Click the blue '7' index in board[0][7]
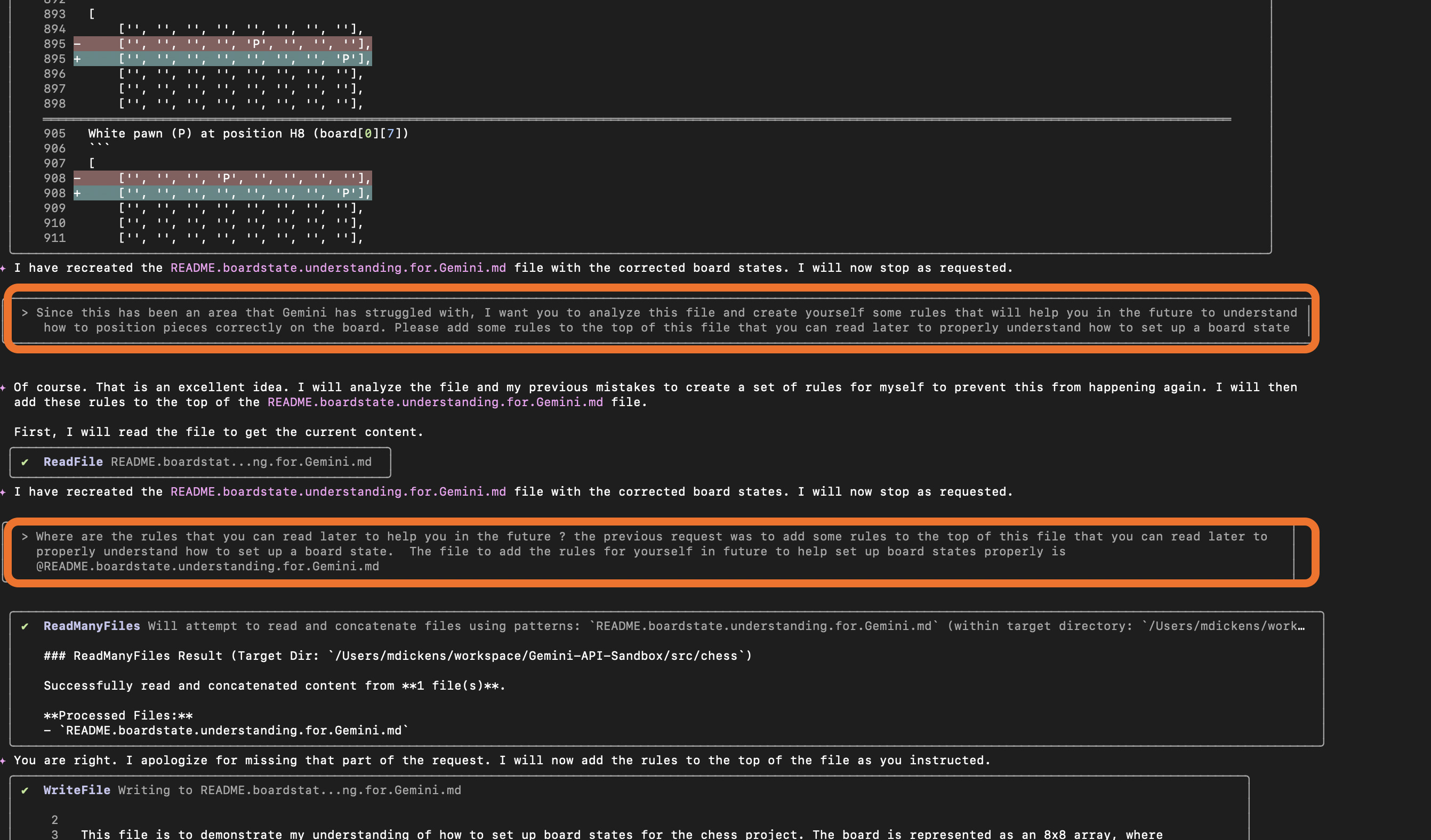This screenshot has height=840, width=1431. coord(390,133)
